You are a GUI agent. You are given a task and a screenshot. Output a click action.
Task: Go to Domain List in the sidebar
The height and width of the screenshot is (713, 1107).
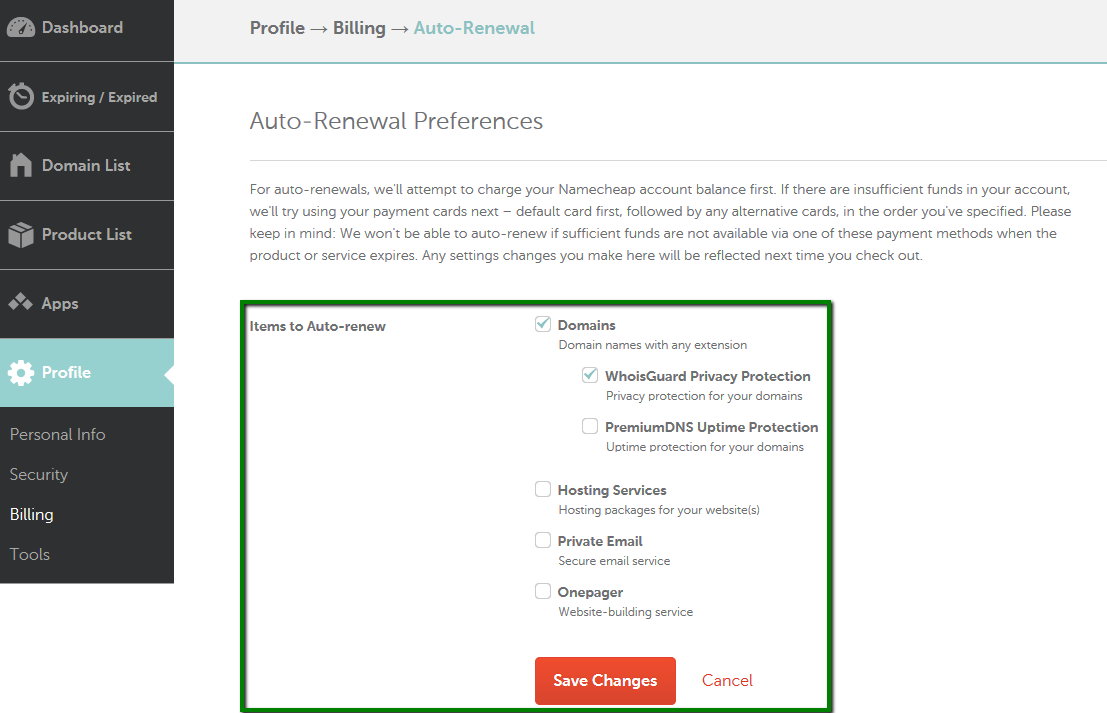pos(86,165)
